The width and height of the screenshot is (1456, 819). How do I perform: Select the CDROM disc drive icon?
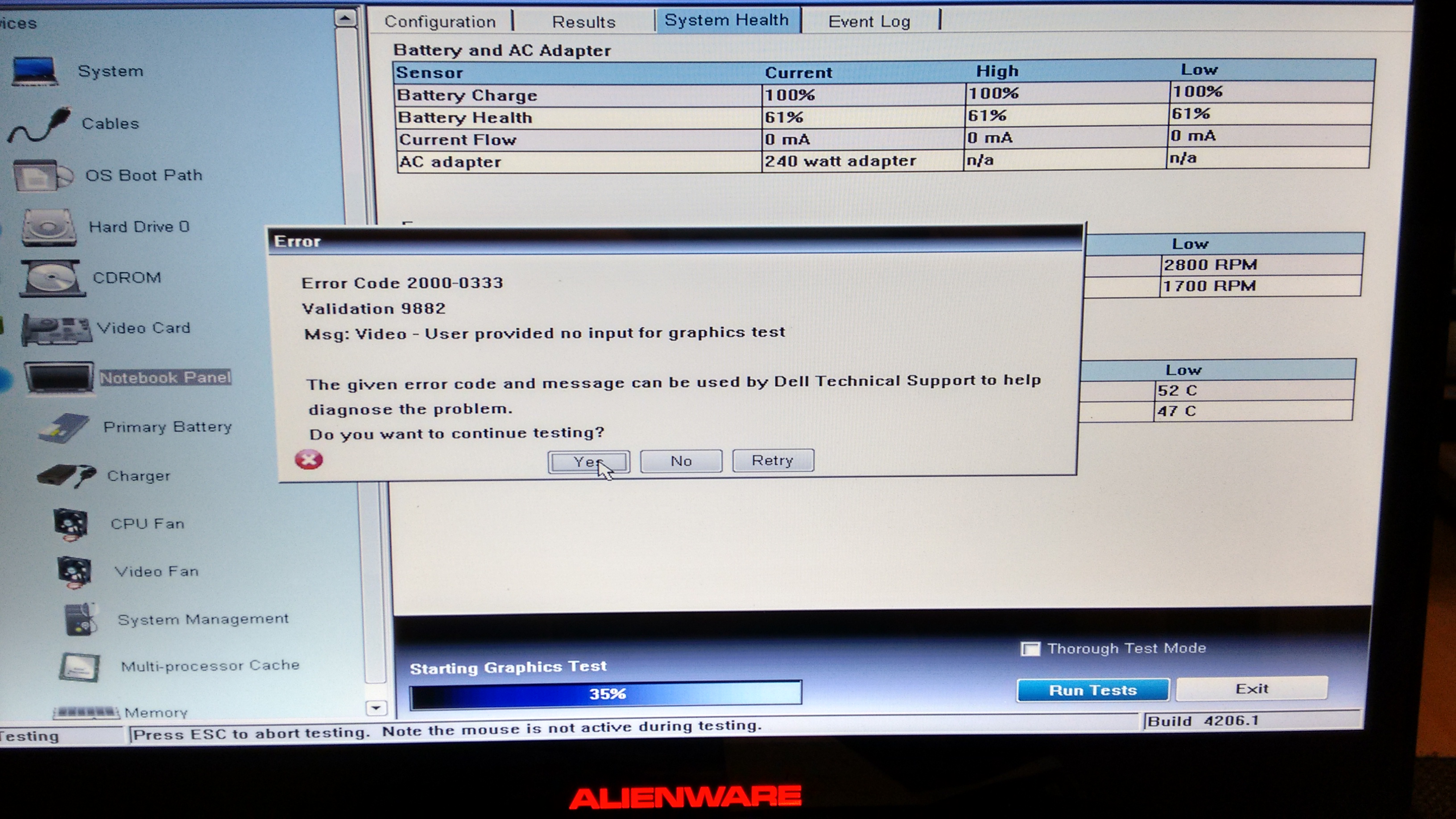tap(52, 278)
